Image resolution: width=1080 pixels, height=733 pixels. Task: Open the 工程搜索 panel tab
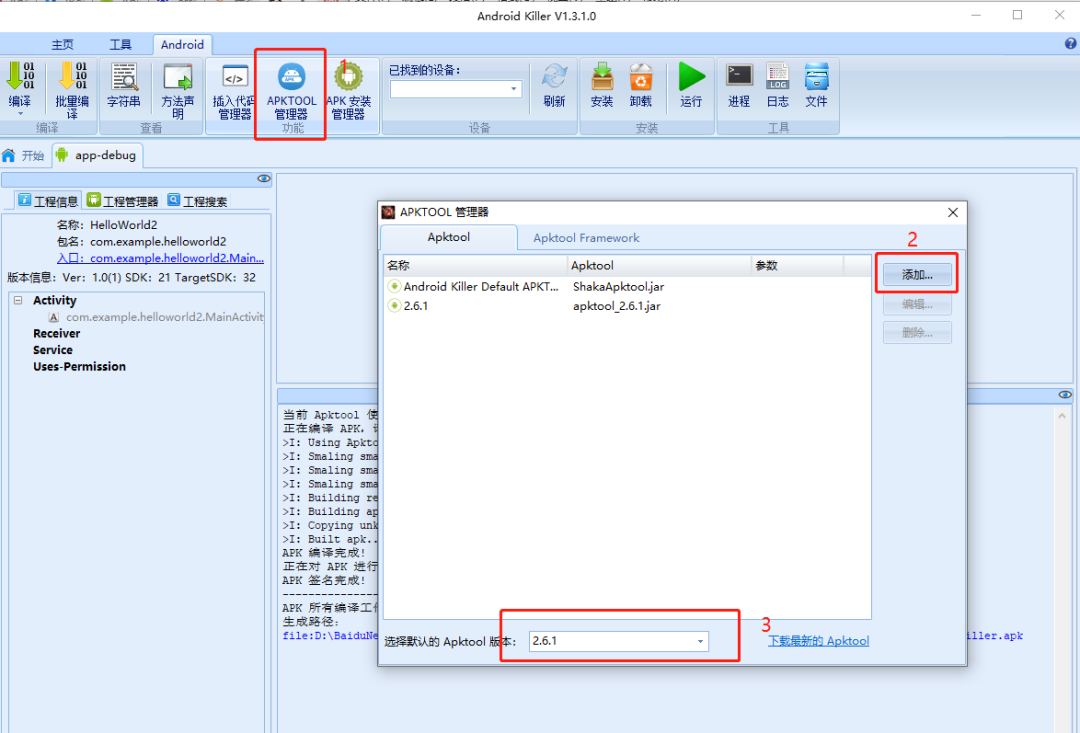[198, 201]
